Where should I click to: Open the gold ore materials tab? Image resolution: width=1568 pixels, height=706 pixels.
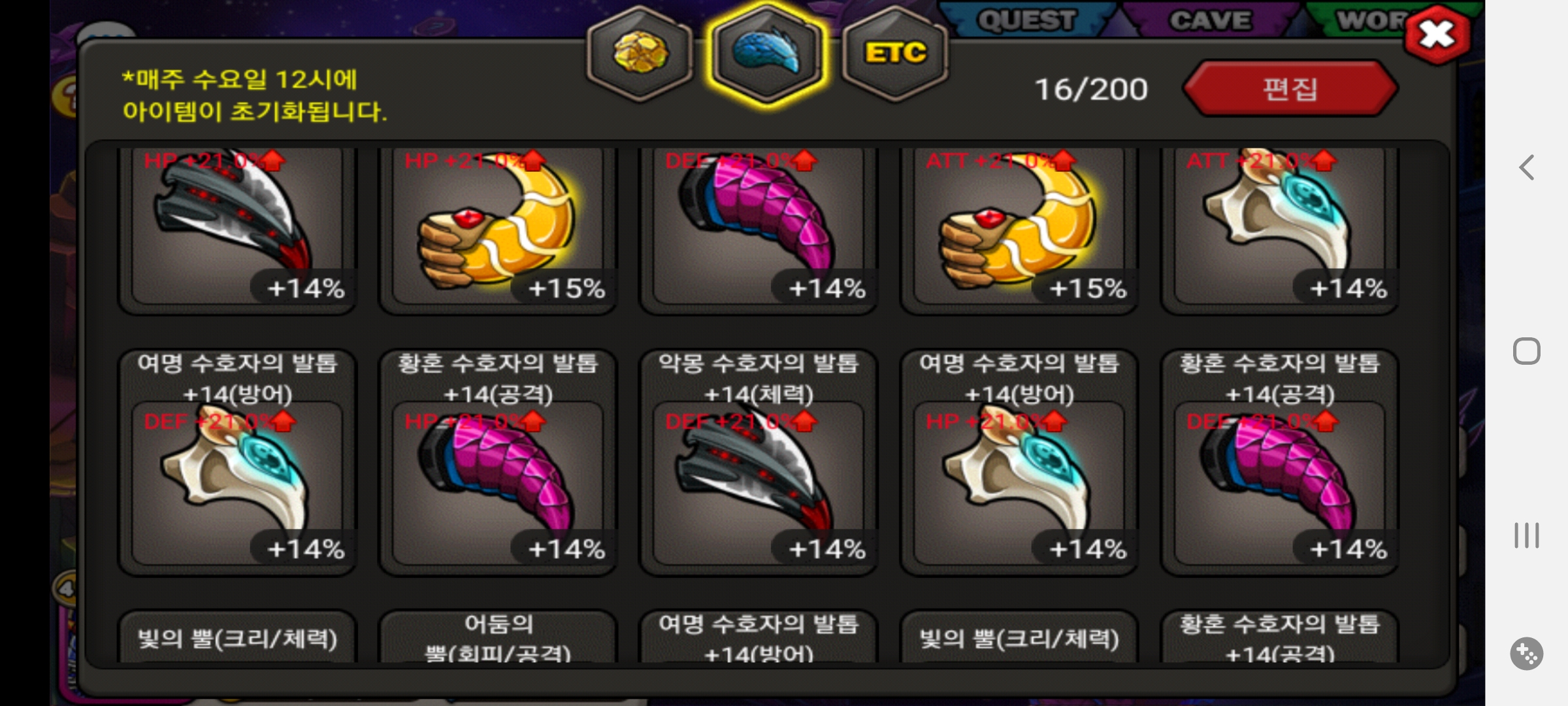point(640,54)
